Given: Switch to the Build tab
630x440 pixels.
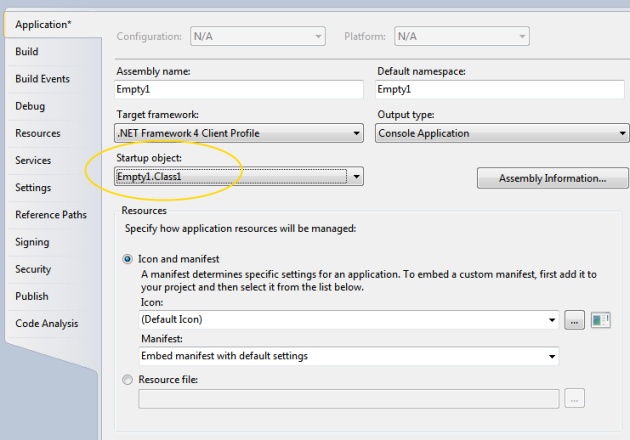Looking at the screenshot, I should coord(27,52).
